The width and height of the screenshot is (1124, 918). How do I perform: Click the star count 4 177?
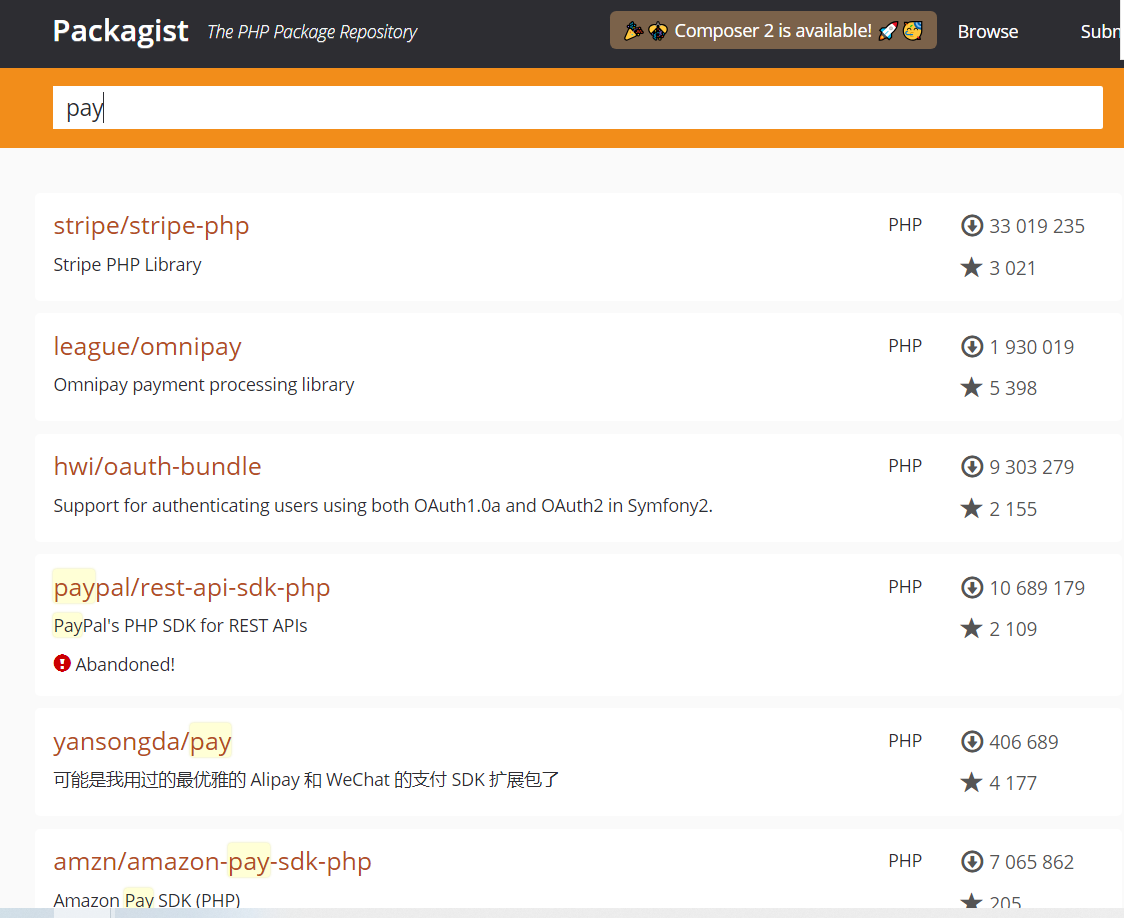point(1013,783)
